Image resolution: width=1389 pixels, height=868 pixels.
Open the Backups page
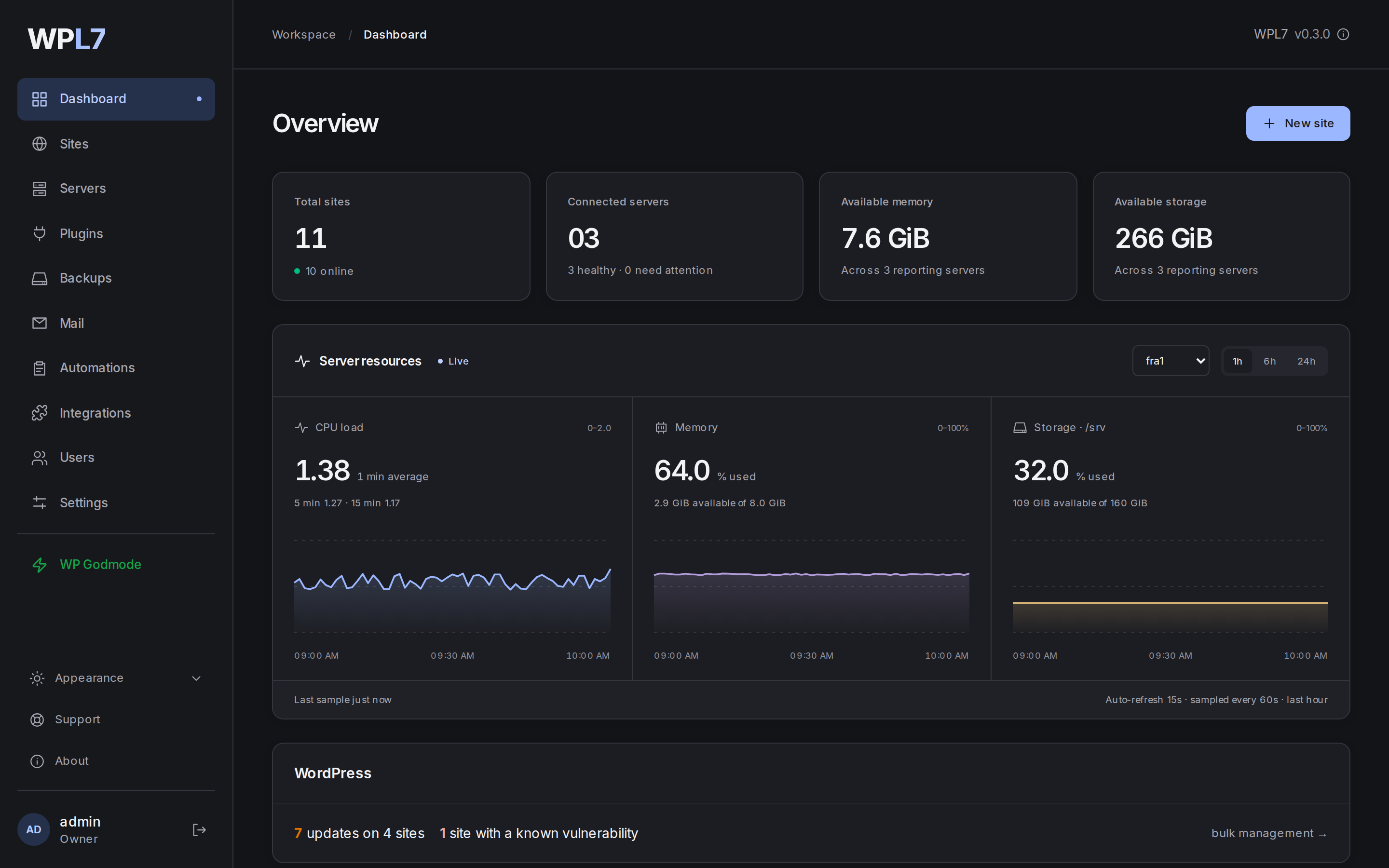click(x=116, y=278)
